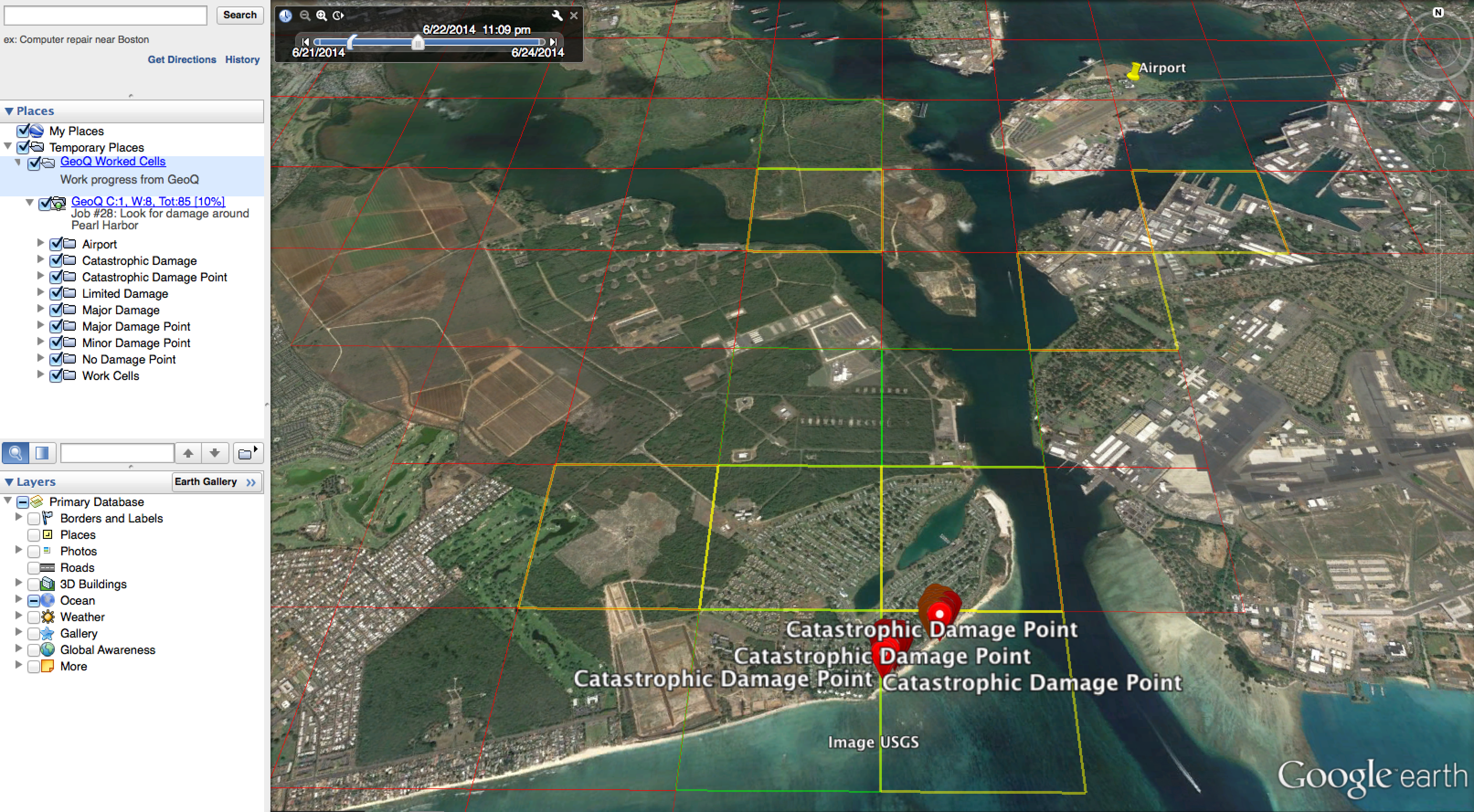Click the time animation playback icon
Image resolution: width=1474 pixels, height=812 pixels.
[338, 16]
